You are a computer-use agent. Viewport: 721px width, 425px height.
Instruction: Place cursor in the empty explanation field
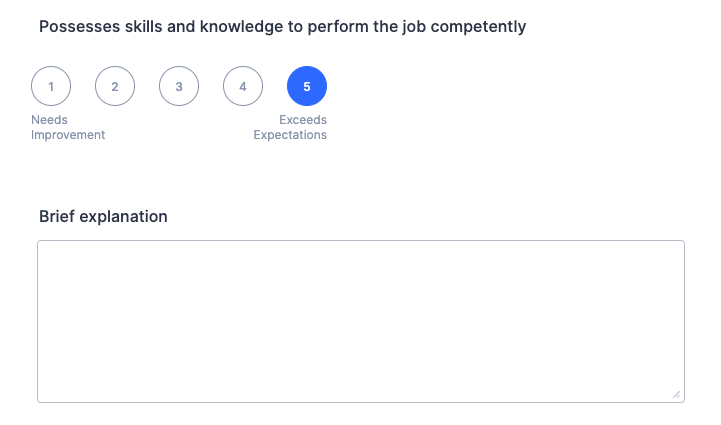coord(360,321)
